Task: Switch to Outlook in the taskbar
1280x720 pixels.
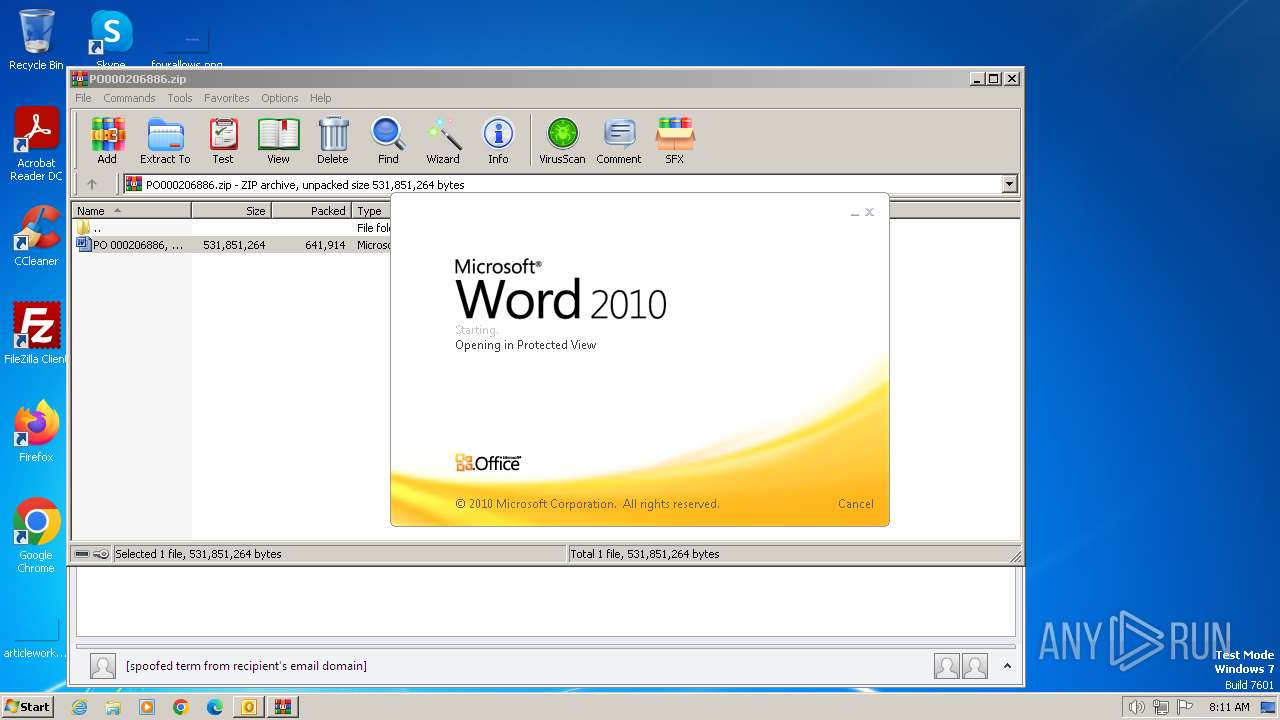Action: point(248,707)
